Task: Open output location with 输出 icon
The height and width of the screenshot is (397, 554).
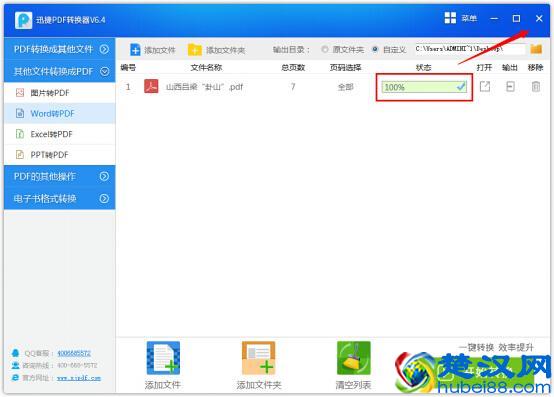Action: (510, 87)
